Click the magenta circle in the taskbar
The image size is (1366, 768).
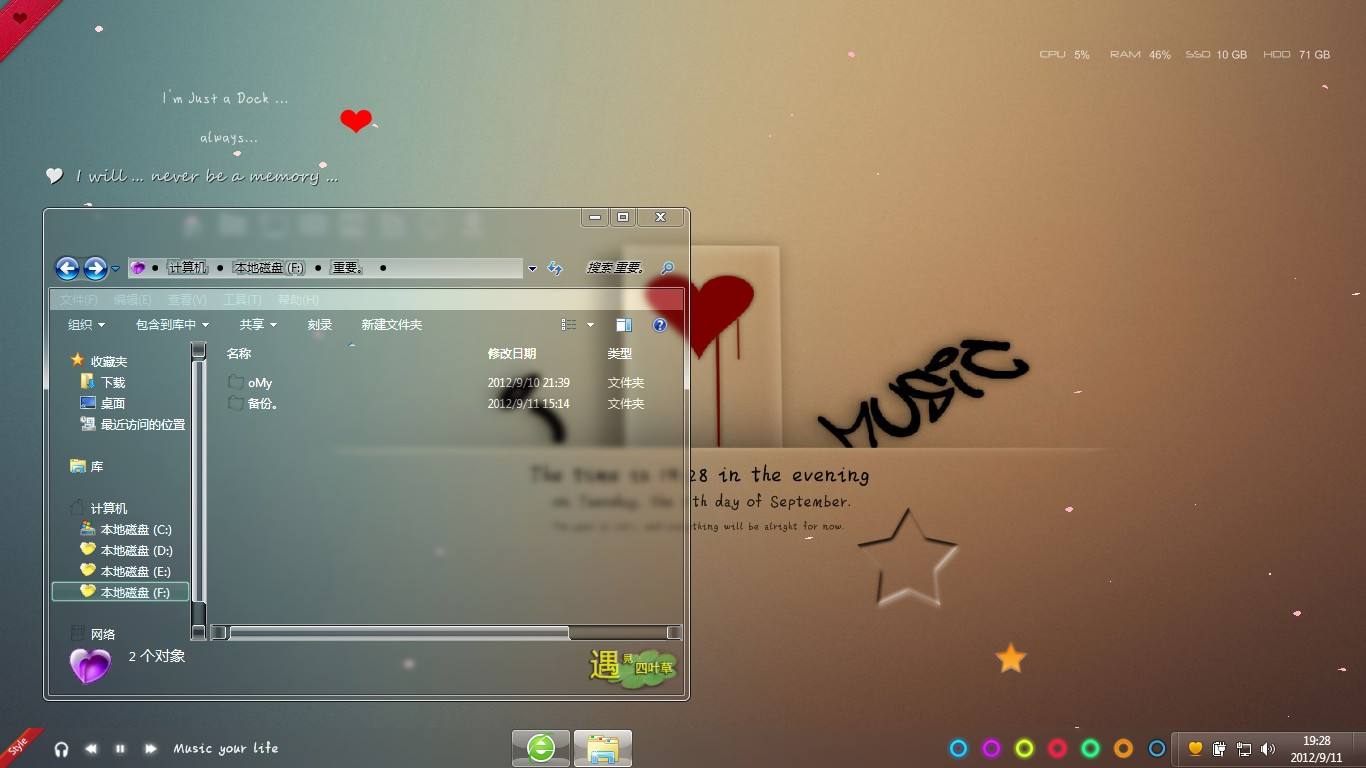[x=991, y=748]
